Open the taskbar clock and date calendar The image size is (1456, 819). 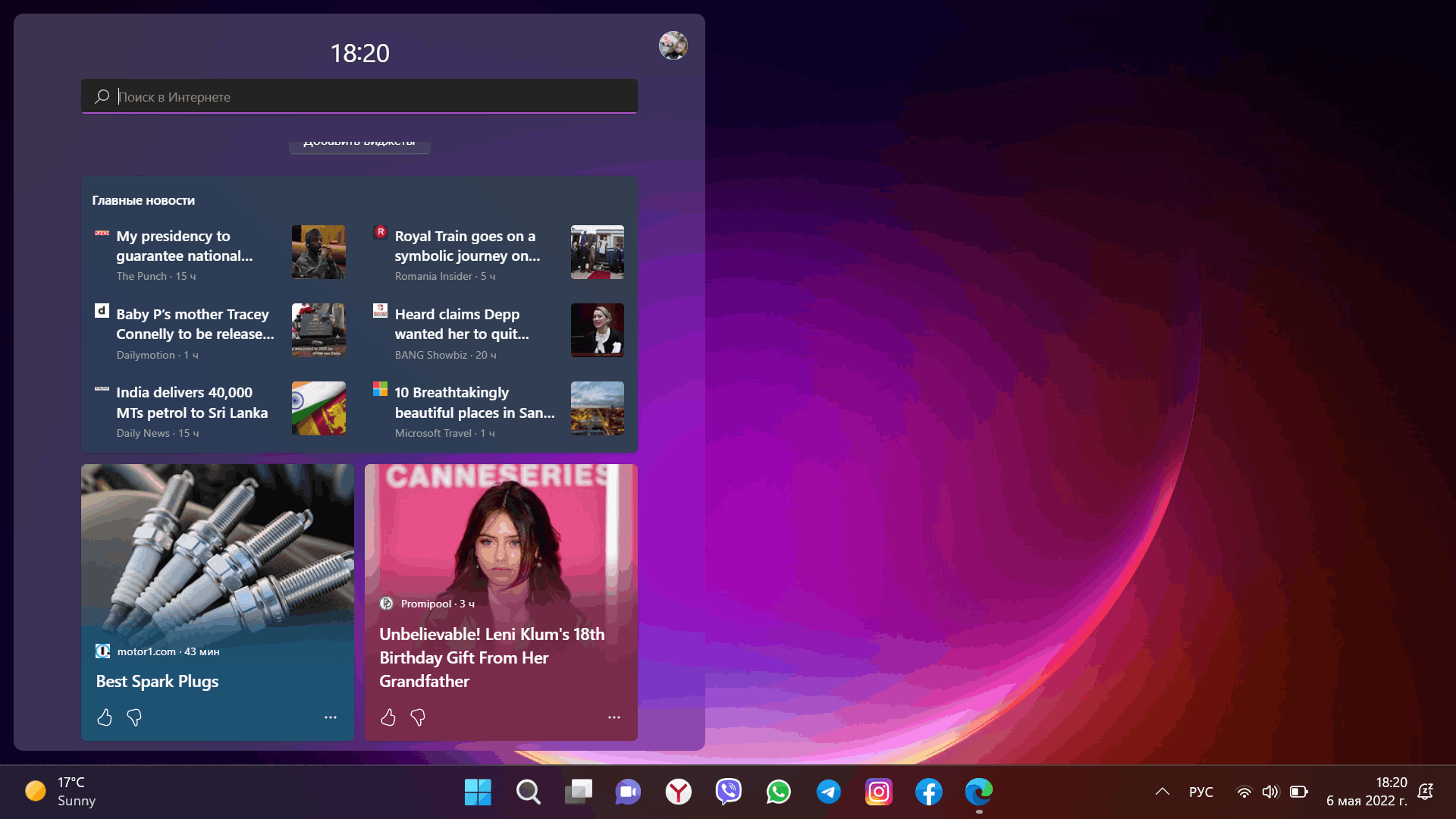click(x=1366, y=792)
